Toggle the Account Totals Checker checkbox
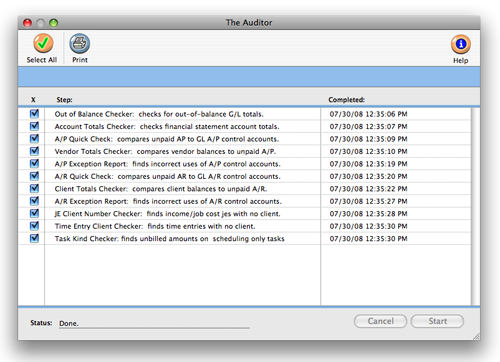This screenshot has width=500, height=362. (x=34, y=126)
